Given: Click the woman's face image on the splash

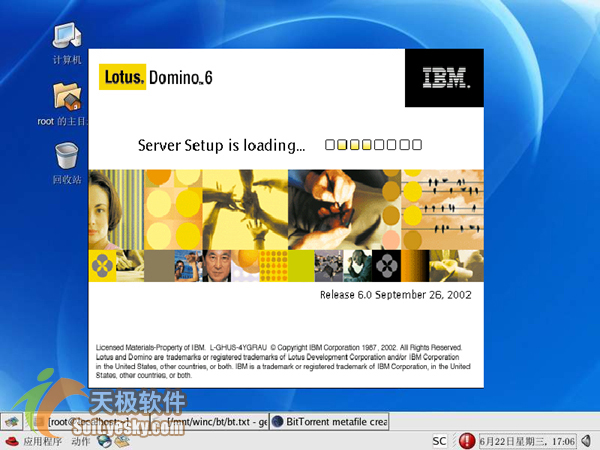Looking at the screenshot, I should coord(115,209).
